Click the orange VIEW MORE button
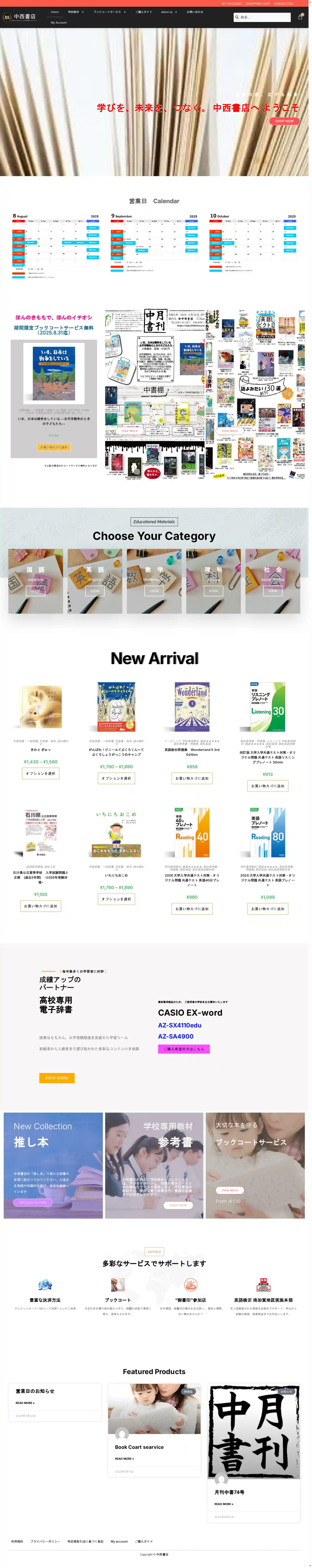This screenshot has height=1568, width=312. tap(57, 1077)
